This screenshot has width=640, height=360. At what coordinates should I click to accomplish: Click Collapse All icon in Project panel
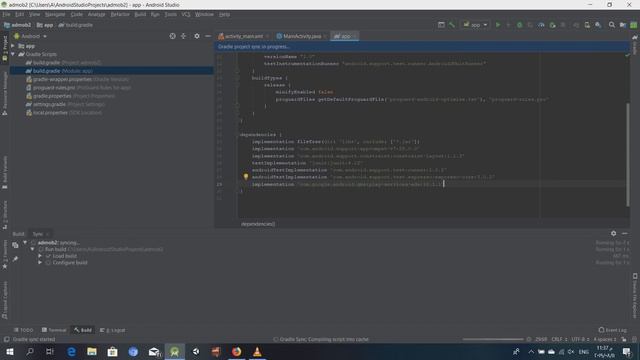183,36
